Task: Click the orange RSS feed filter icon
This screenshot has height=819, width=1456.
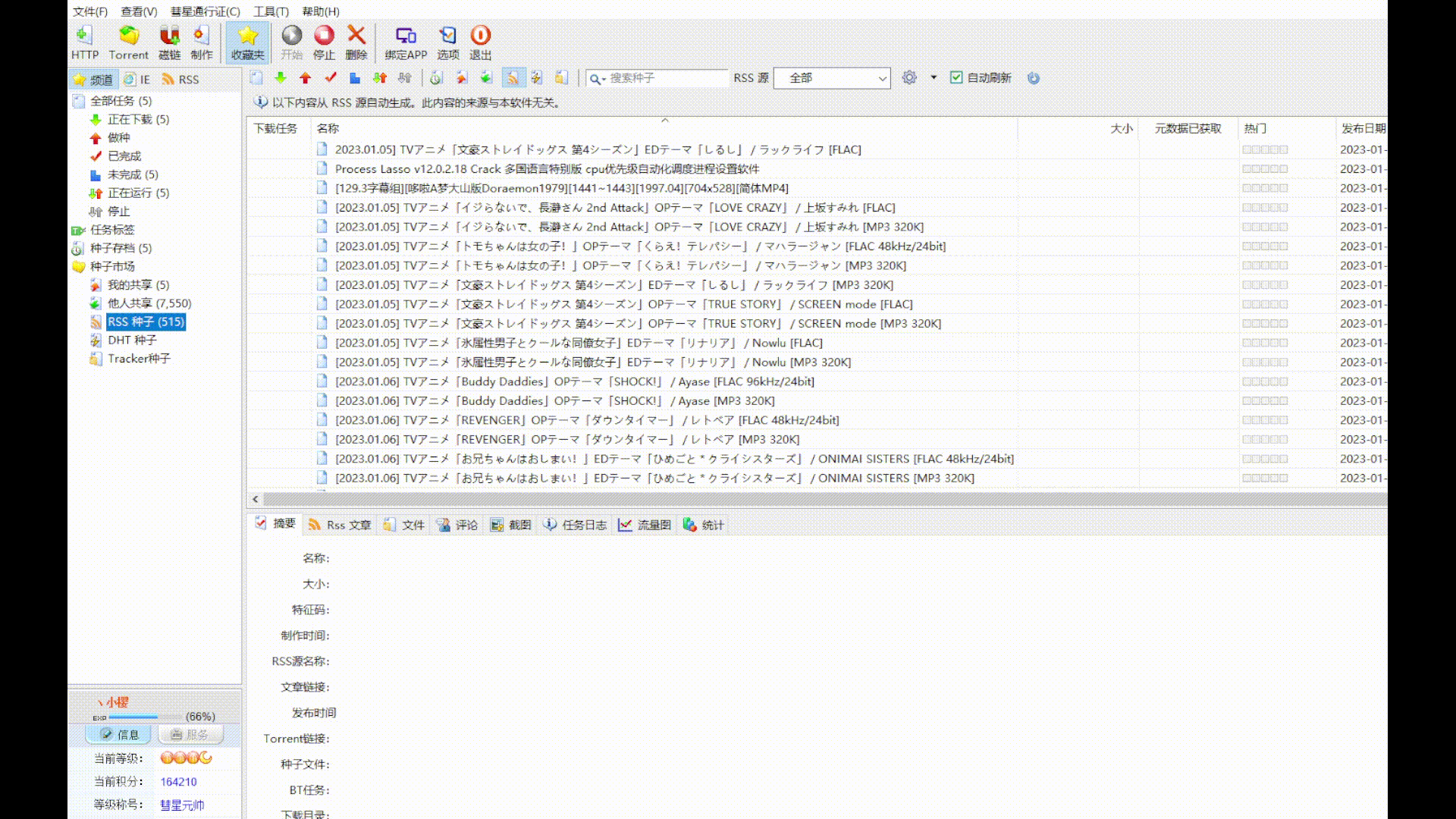Action: point(513,77)
